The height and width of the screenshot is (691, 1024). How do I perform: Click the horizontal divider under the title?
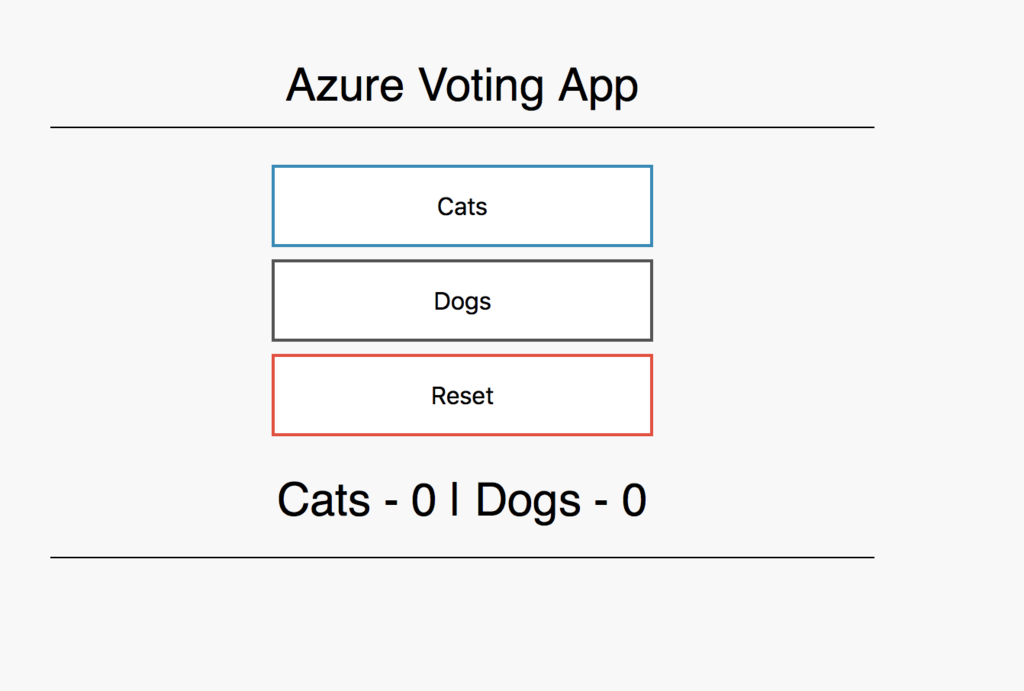462,128
